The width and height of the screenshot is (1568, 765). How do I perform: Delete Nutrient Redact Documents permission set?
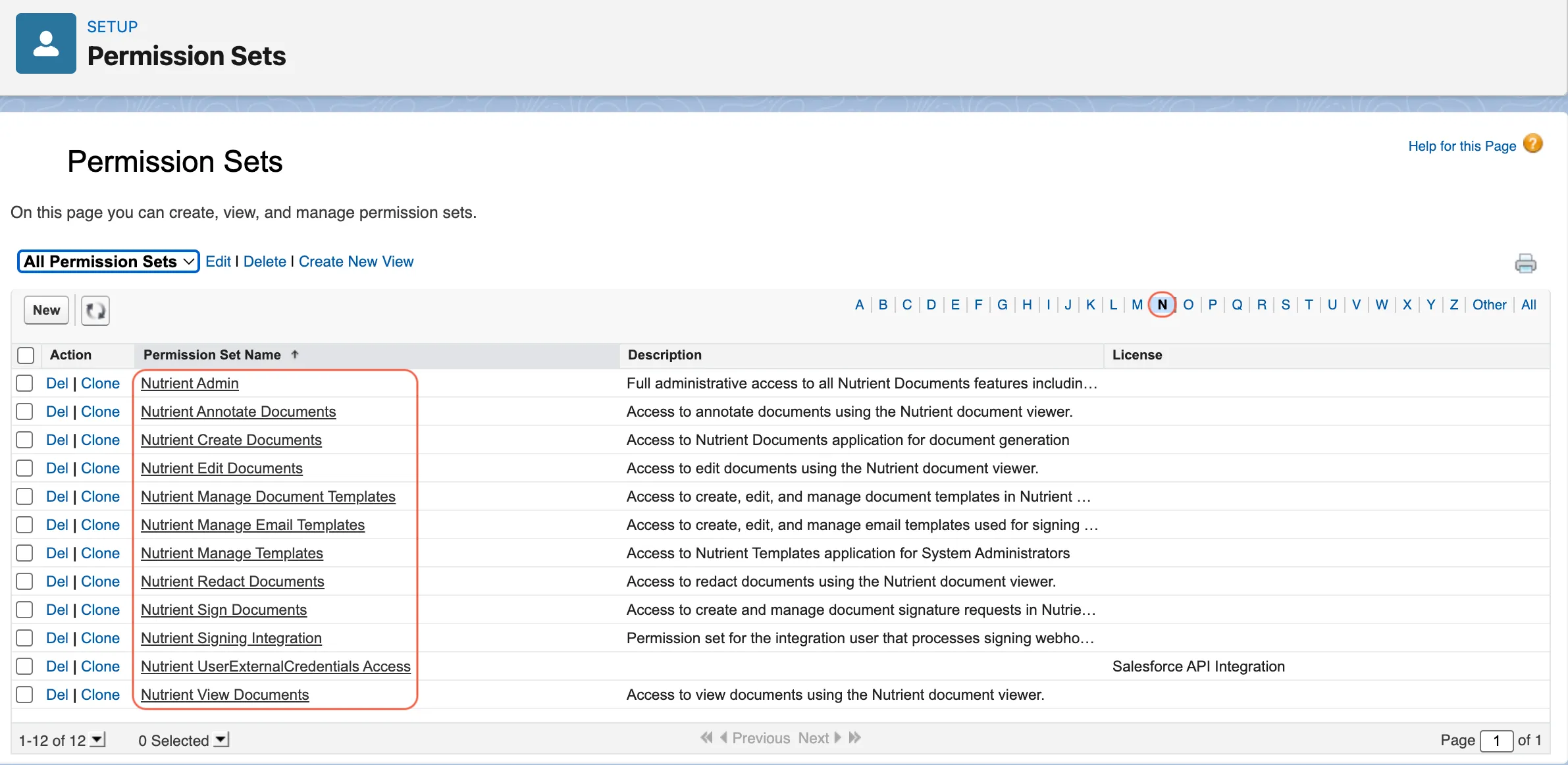click(57, 581)
